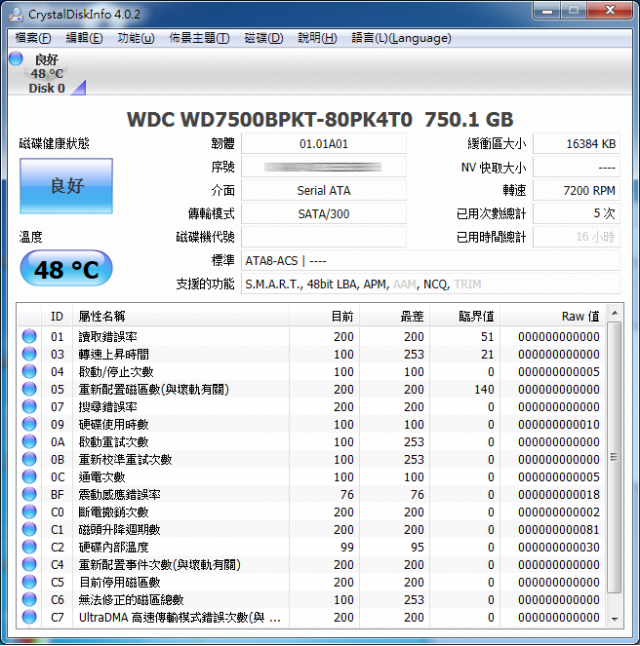Click status orb for C4 重新配置事件次數
Viewport: 640px width, 646px height.
pyautogui.click(x=29, y=564)
